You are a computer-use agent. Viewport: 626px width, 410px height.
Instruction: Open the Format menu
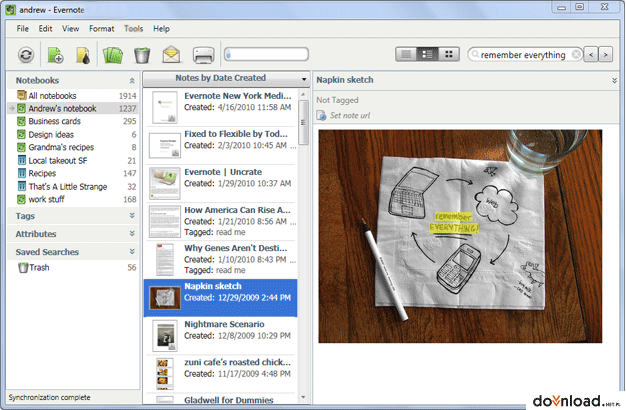pyautogui.click(x=101, y=29)
